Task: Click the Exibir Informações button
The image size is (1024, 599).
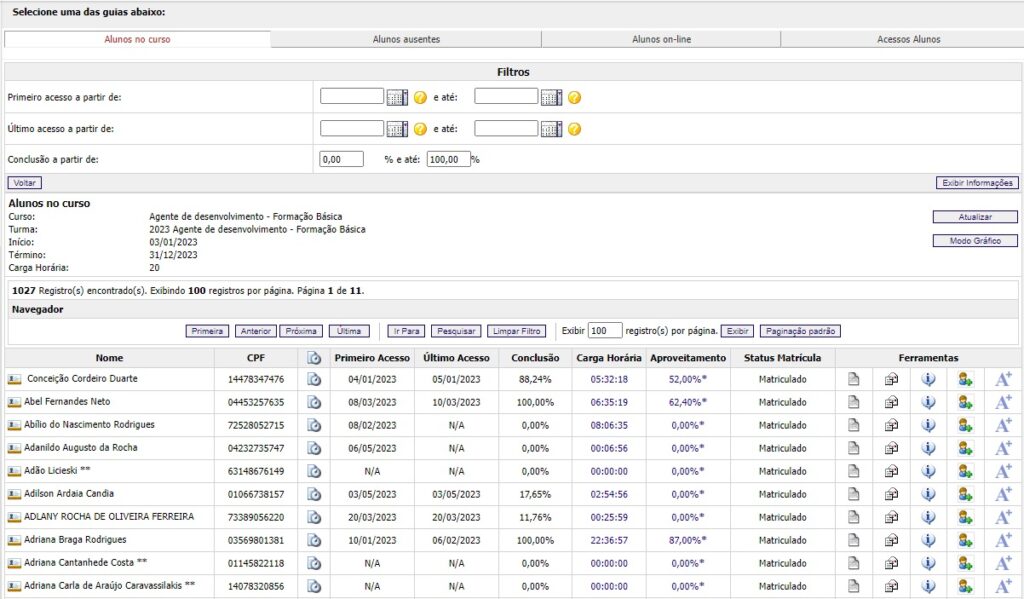Action: click(x=976, y=183)
